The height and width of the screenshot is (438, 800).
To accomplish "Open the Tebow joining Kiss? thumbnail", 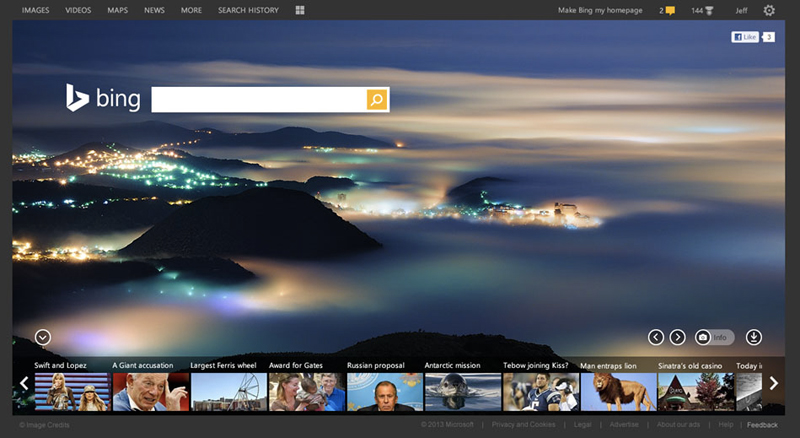I will [541, 392].
